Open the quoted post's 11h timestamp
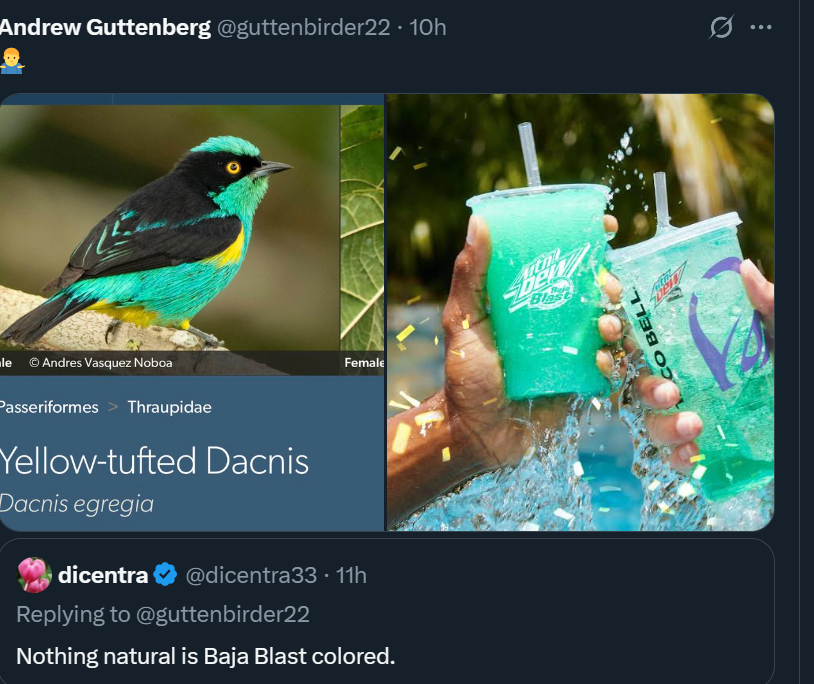 [351, 575]
